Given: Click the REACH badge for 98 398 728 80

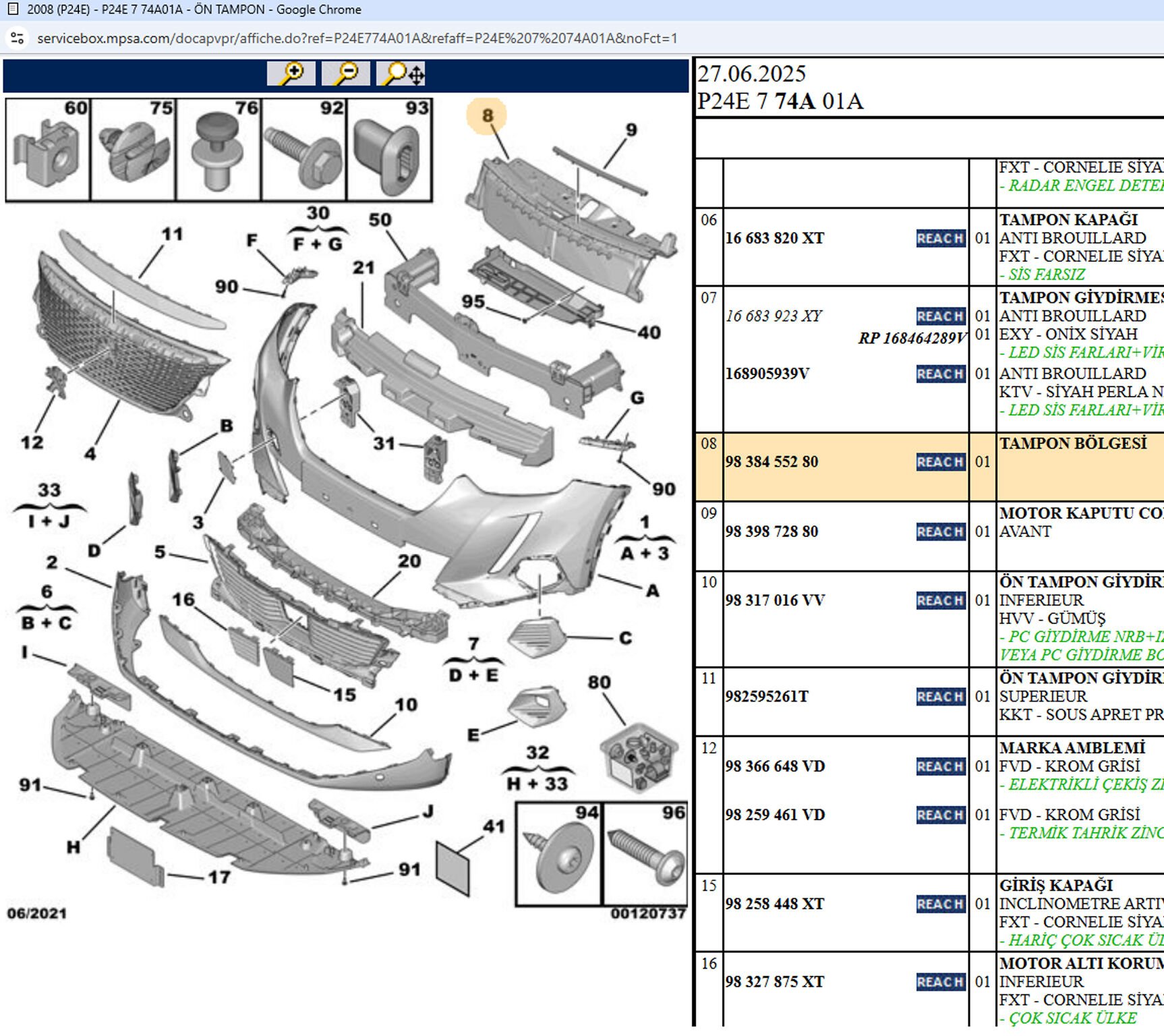Looking at the screenshot, I should point(940,531).
